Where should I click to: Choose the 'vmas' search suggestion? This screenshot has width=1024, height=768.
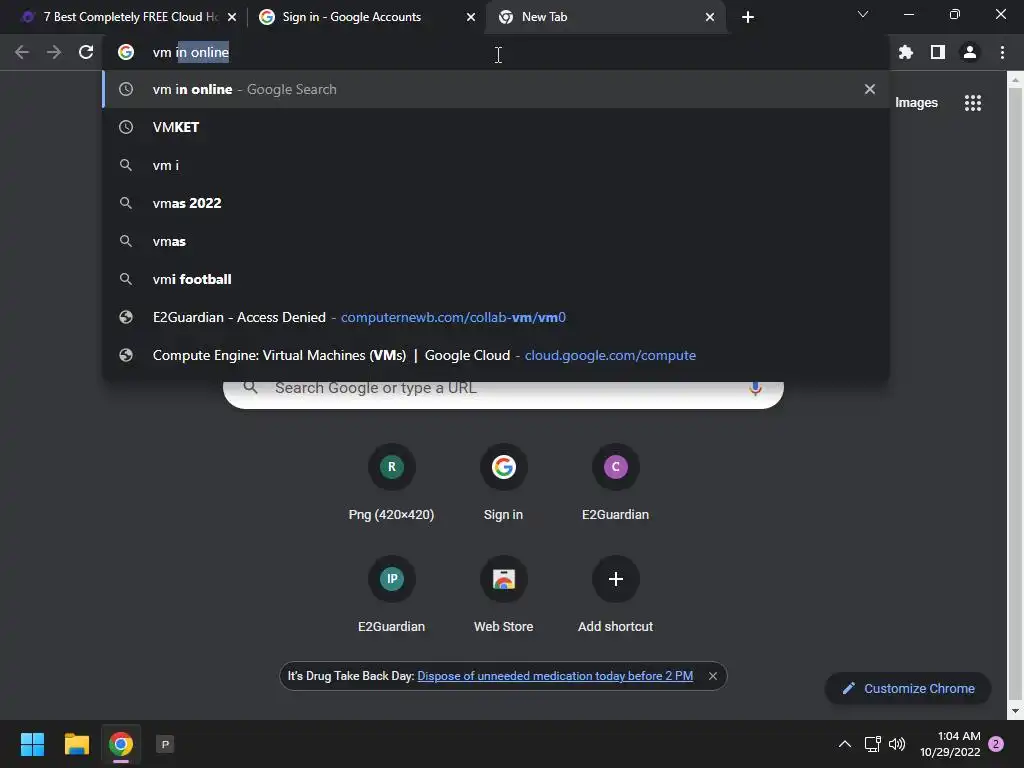click(x=496, y=241)
